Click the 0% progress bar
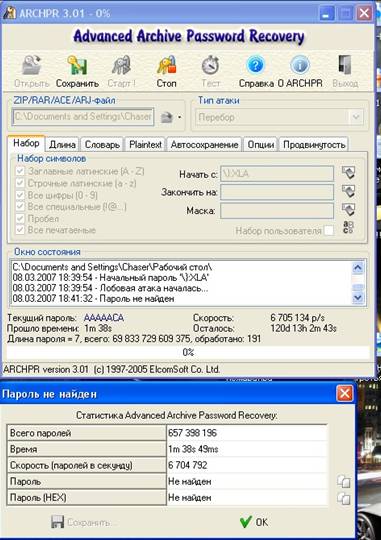Image resolution: width=381 pixels, height=540 pixels. 188,352
